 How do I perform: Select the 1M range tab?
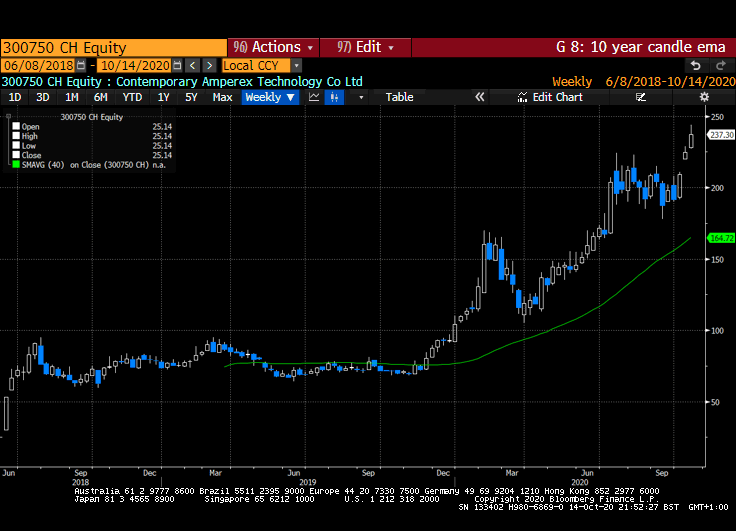(71, 97)
